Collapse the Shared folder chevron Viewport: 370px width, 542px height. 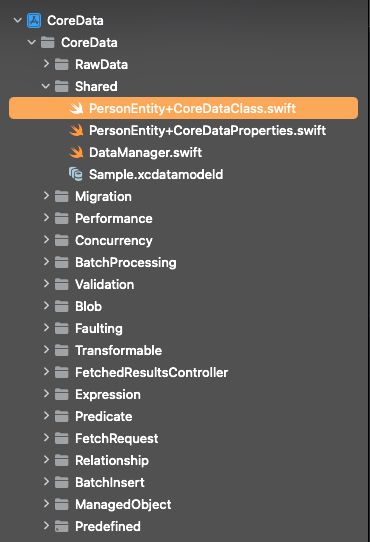coord(46,86)
